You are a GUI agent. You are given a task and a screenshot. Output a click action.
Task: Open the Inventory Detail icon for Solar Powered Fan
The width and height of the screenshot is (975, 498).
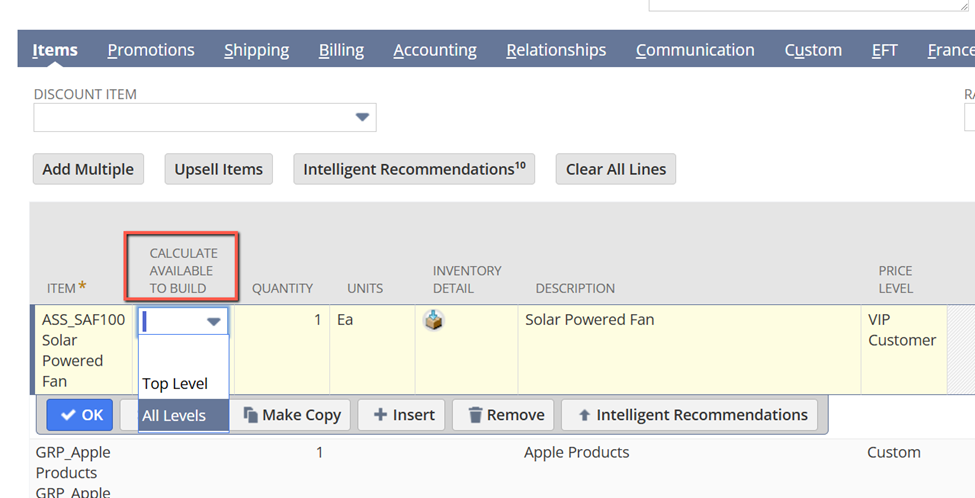click(x=434, y=321)
